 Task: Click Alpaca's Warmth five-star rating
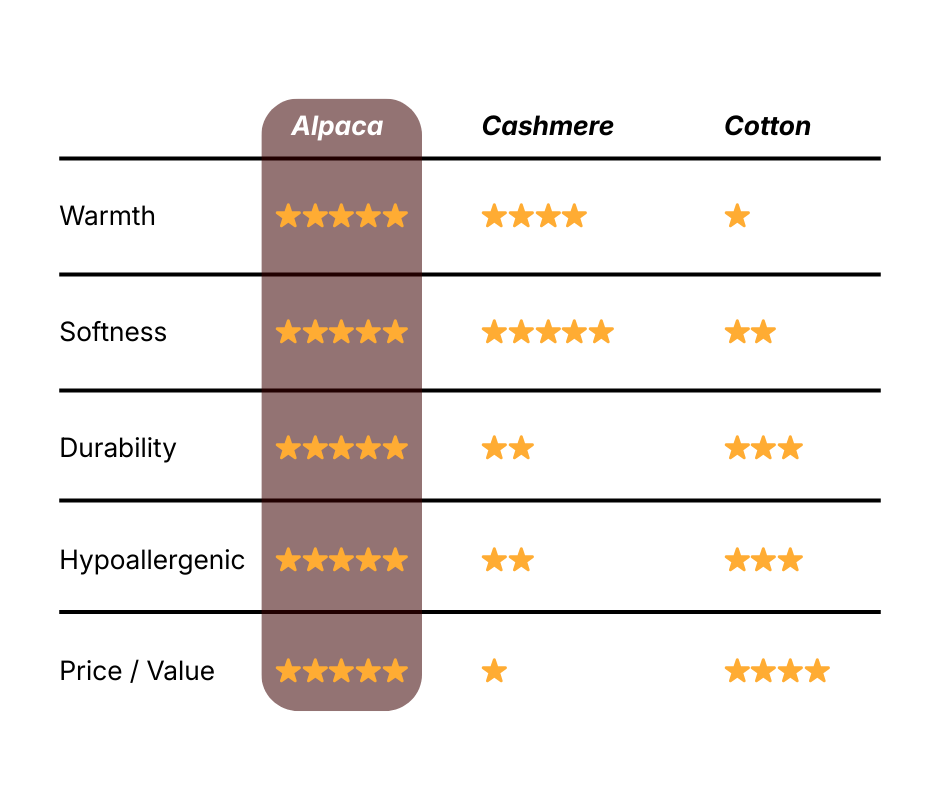pyautogui.click(x=341, y=216)
